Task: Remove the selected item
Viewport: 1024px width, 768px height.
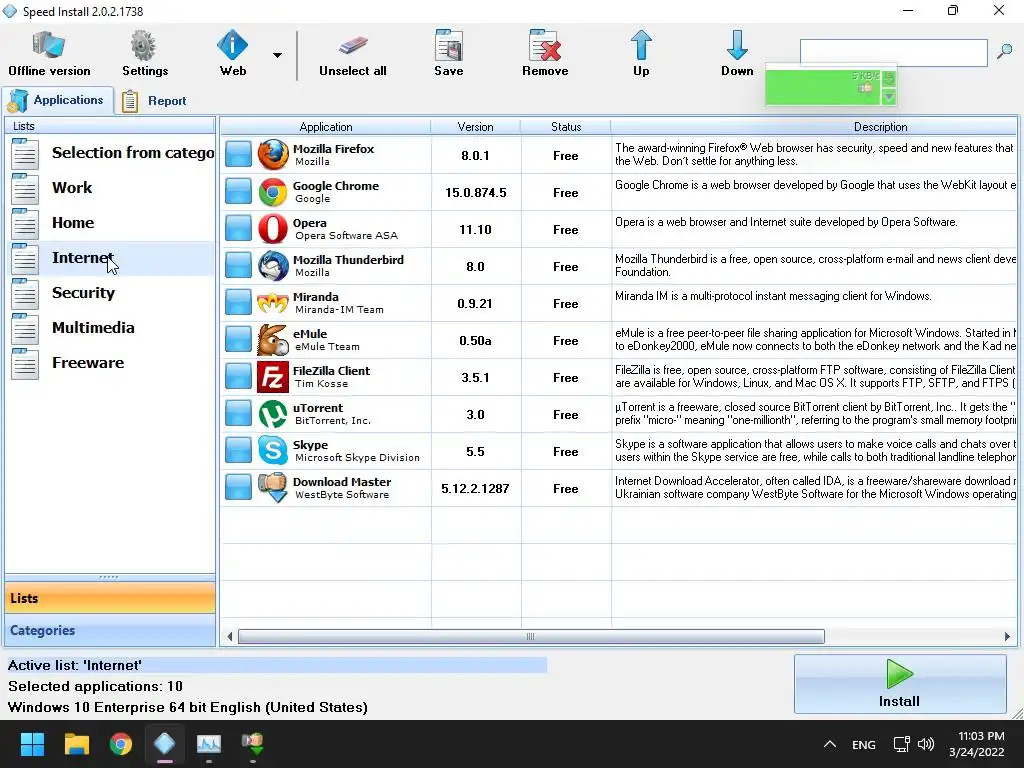Action: [545, 54]
